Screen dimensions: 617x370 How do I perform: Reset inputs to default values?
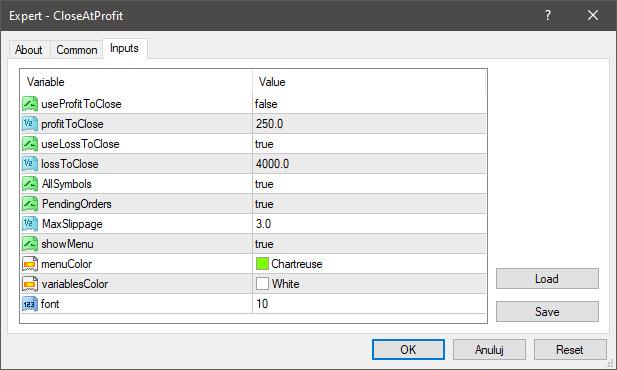(x=570, y=350)
